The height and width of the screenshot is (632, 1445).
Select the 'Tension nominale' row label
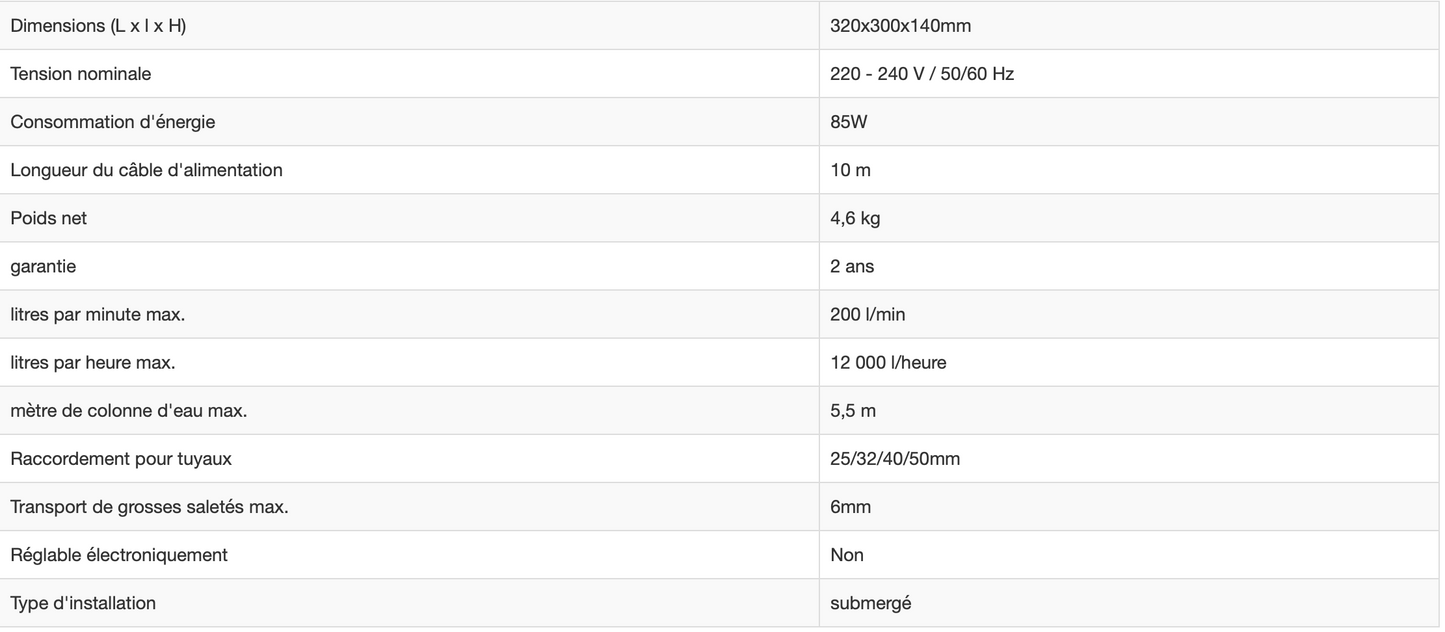81,74
